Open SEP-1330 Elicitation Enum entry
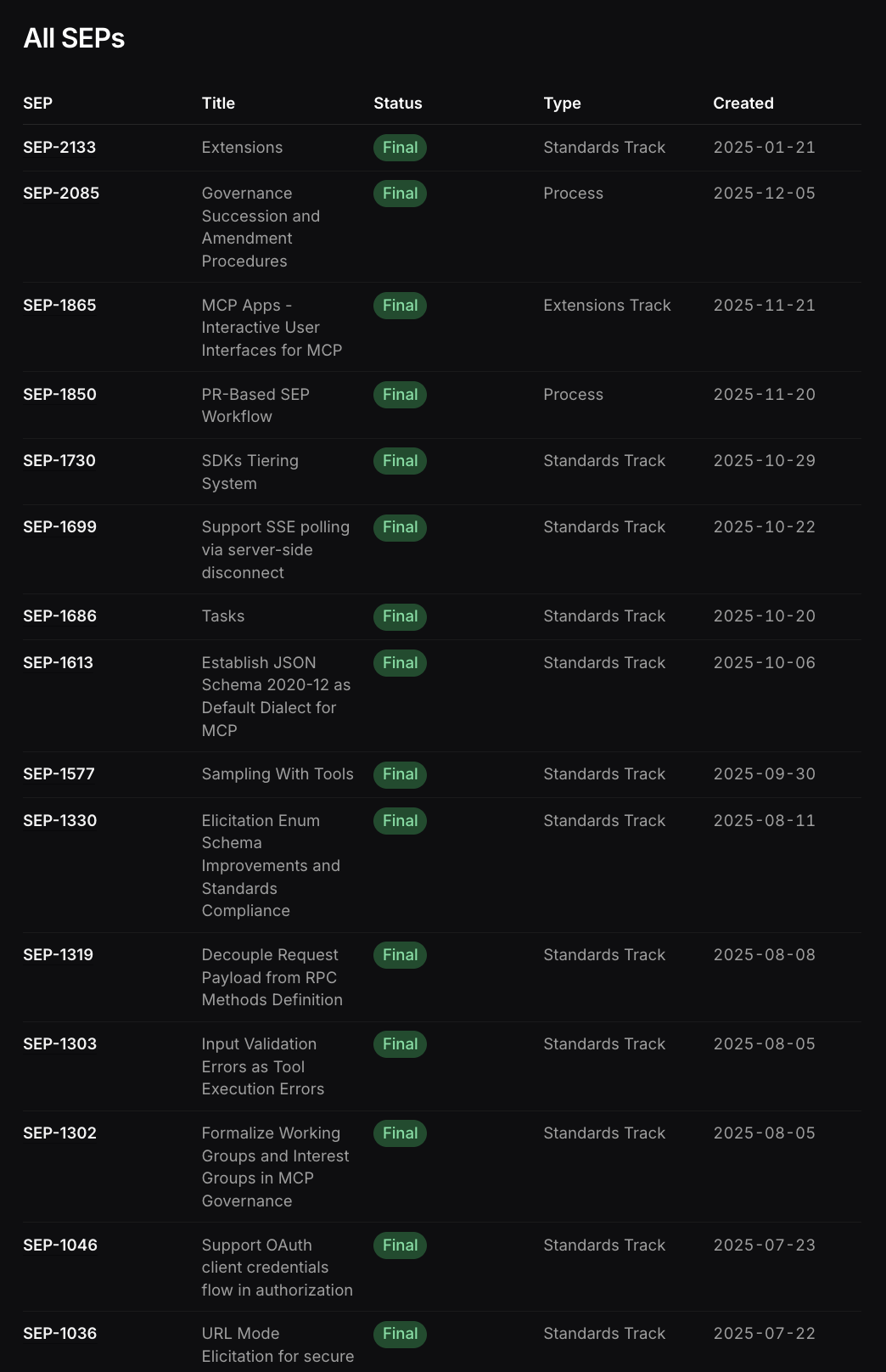 coord(59,821)
